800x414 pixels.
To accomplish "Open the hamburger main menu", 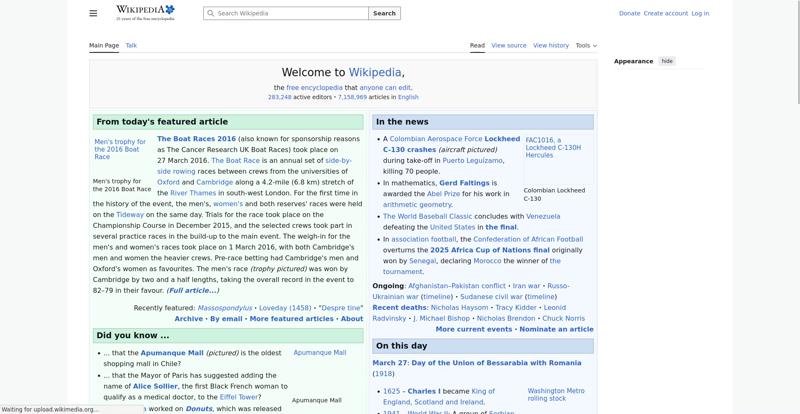I will pyautogui.click(x=93, y=13).
